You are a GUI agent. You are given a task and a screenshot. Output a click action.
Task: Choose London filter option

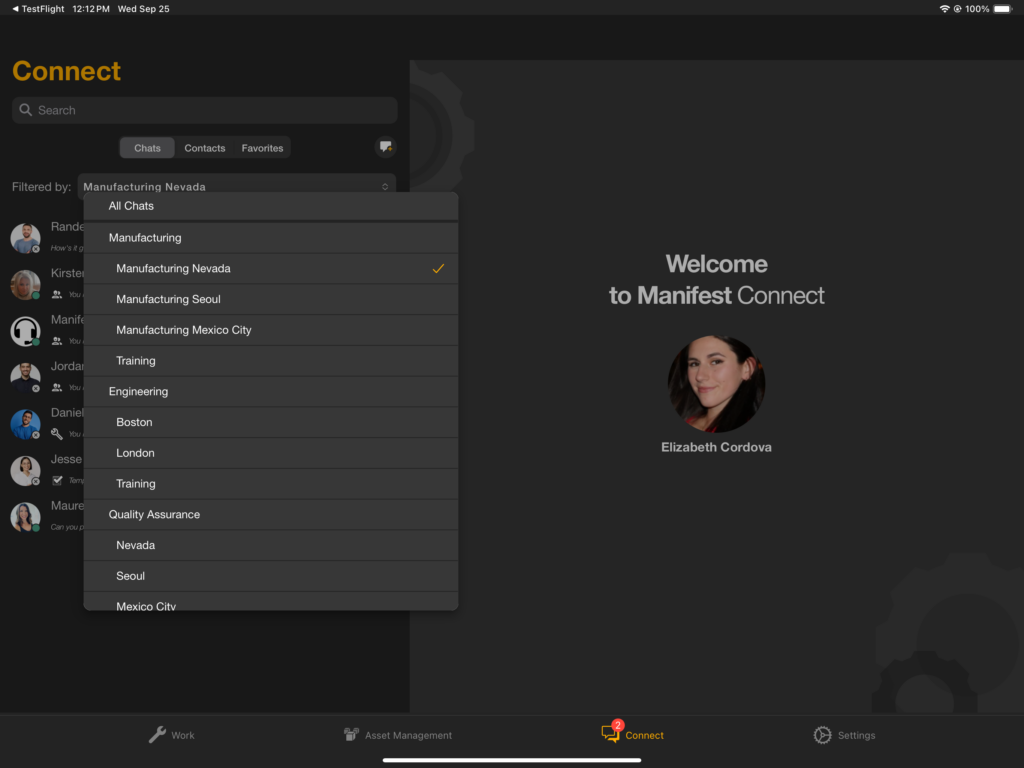[x=270, y=453]
